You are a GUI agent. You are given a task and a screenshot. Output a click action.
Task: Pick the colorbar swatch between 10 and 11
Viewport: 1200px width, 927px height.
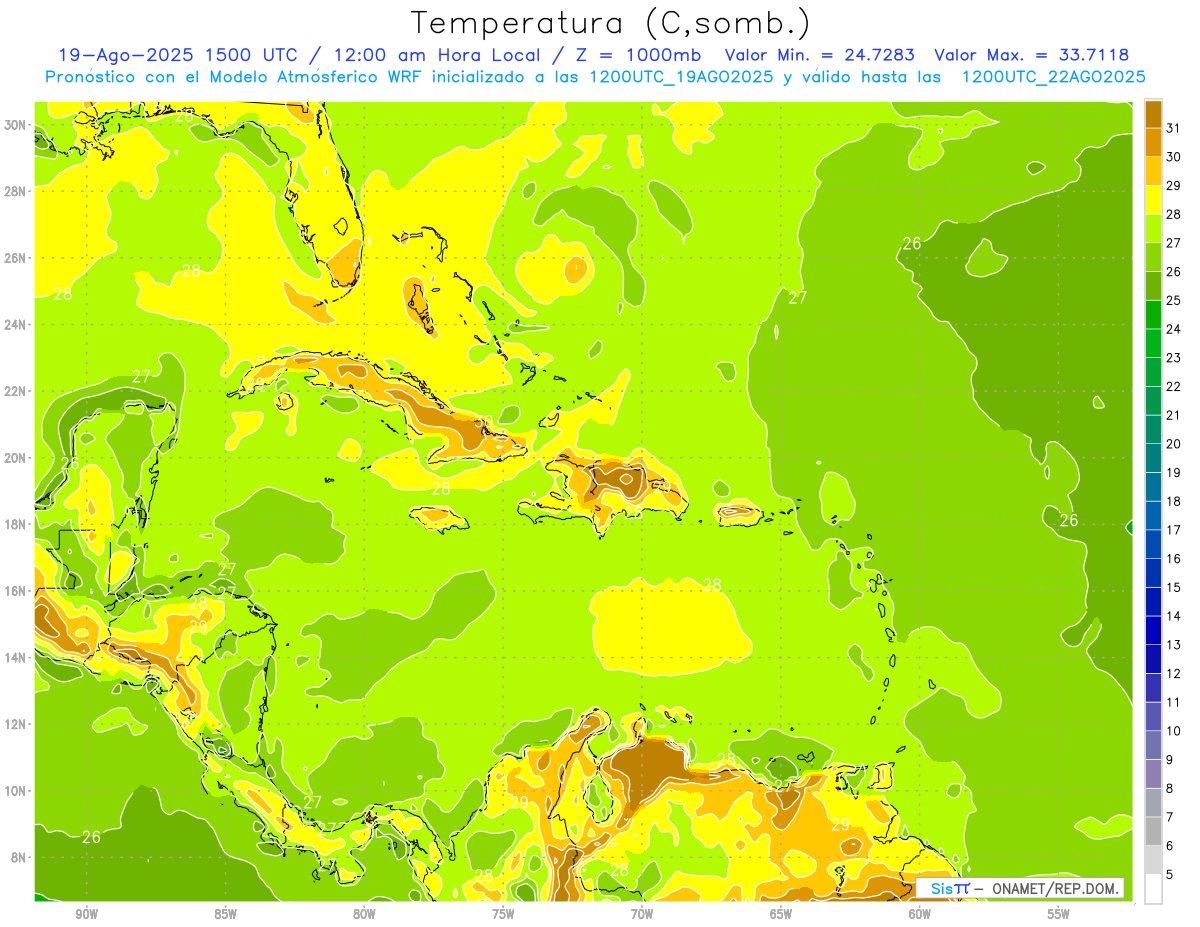pos(1153,716)
